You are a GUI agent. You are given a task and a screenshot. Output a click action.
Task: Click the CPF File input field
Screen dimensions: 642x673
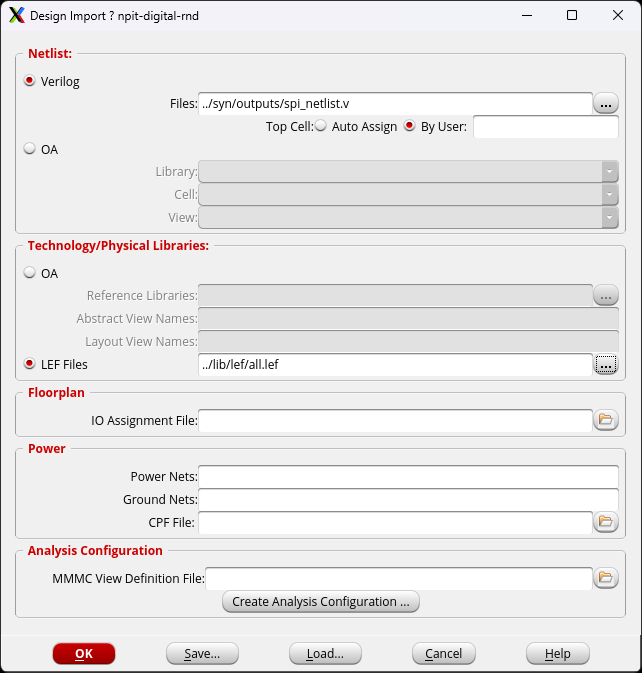pyautogui.click(x=395, y=523)
